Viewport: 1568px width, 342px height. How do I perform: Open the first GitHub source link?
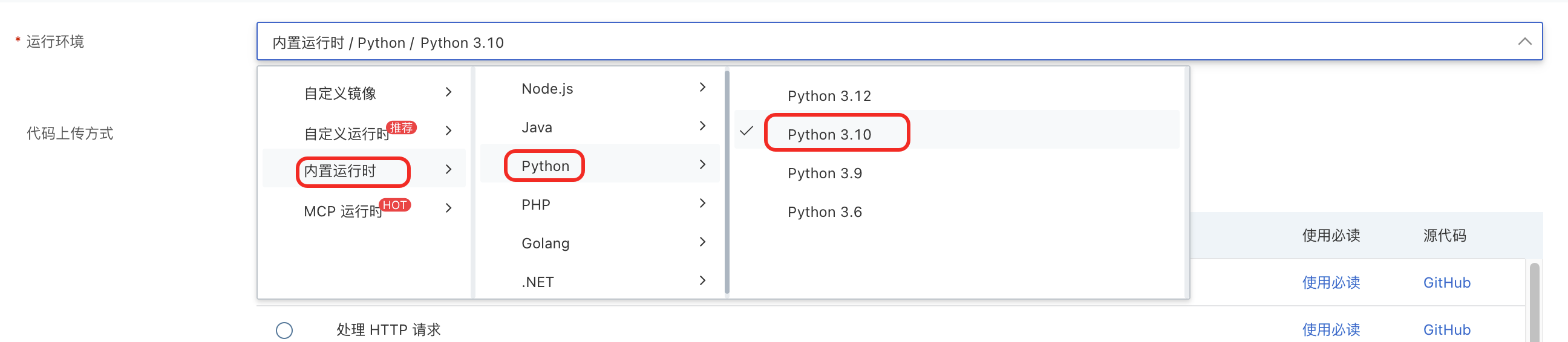click(1446, 282)
